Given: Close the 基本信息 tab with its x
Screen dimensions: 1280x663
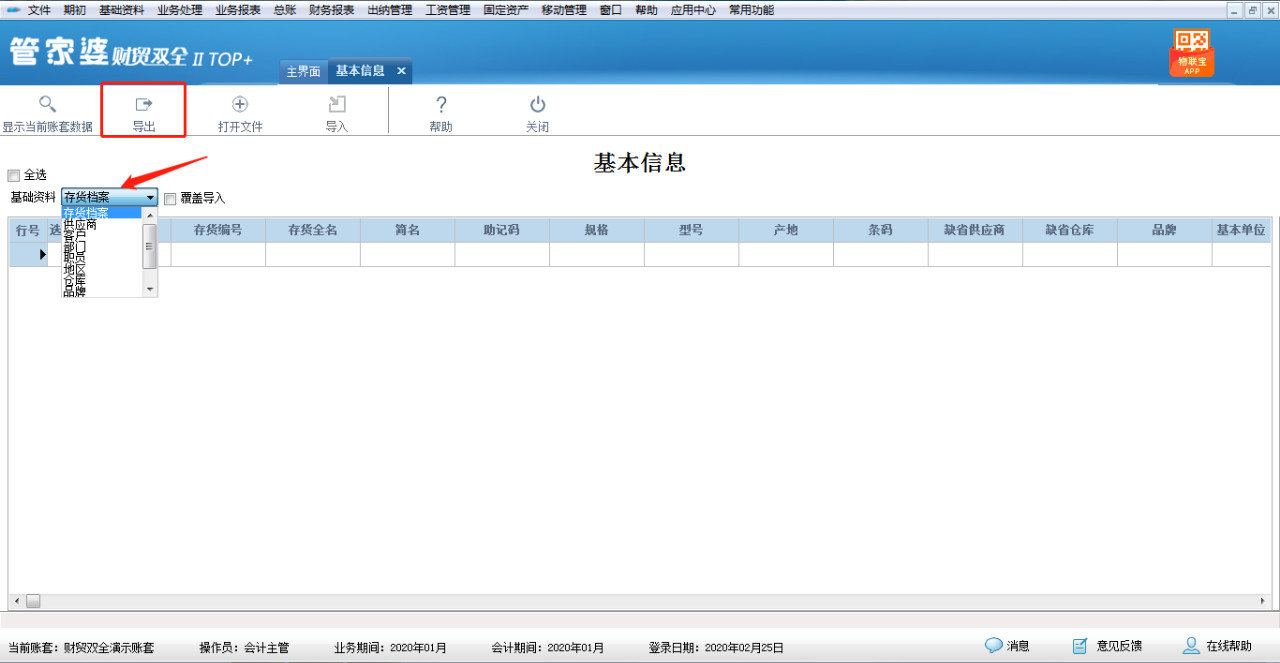Looking at the screenshot, I should [x=401, y=71].
